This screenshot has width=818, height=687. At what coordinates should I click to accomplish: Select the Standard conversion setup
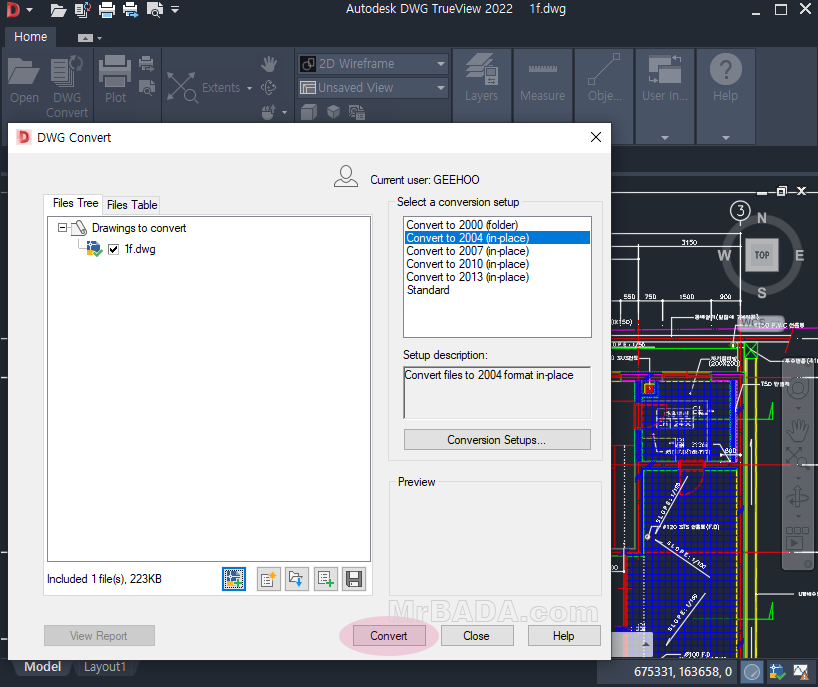(x=497, y=290)
